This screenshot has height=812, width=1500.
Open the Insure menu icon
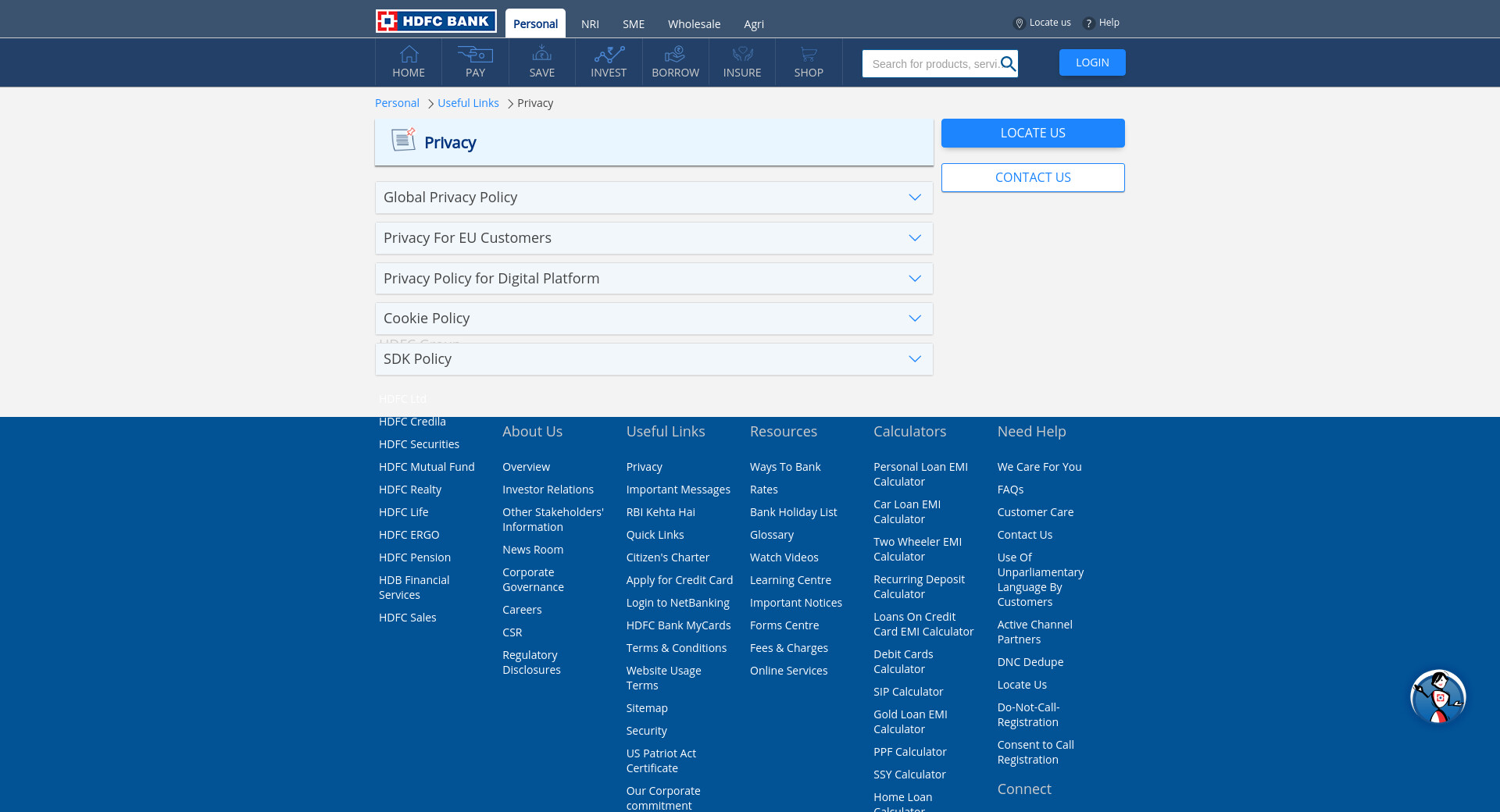[x=741, y=54]
